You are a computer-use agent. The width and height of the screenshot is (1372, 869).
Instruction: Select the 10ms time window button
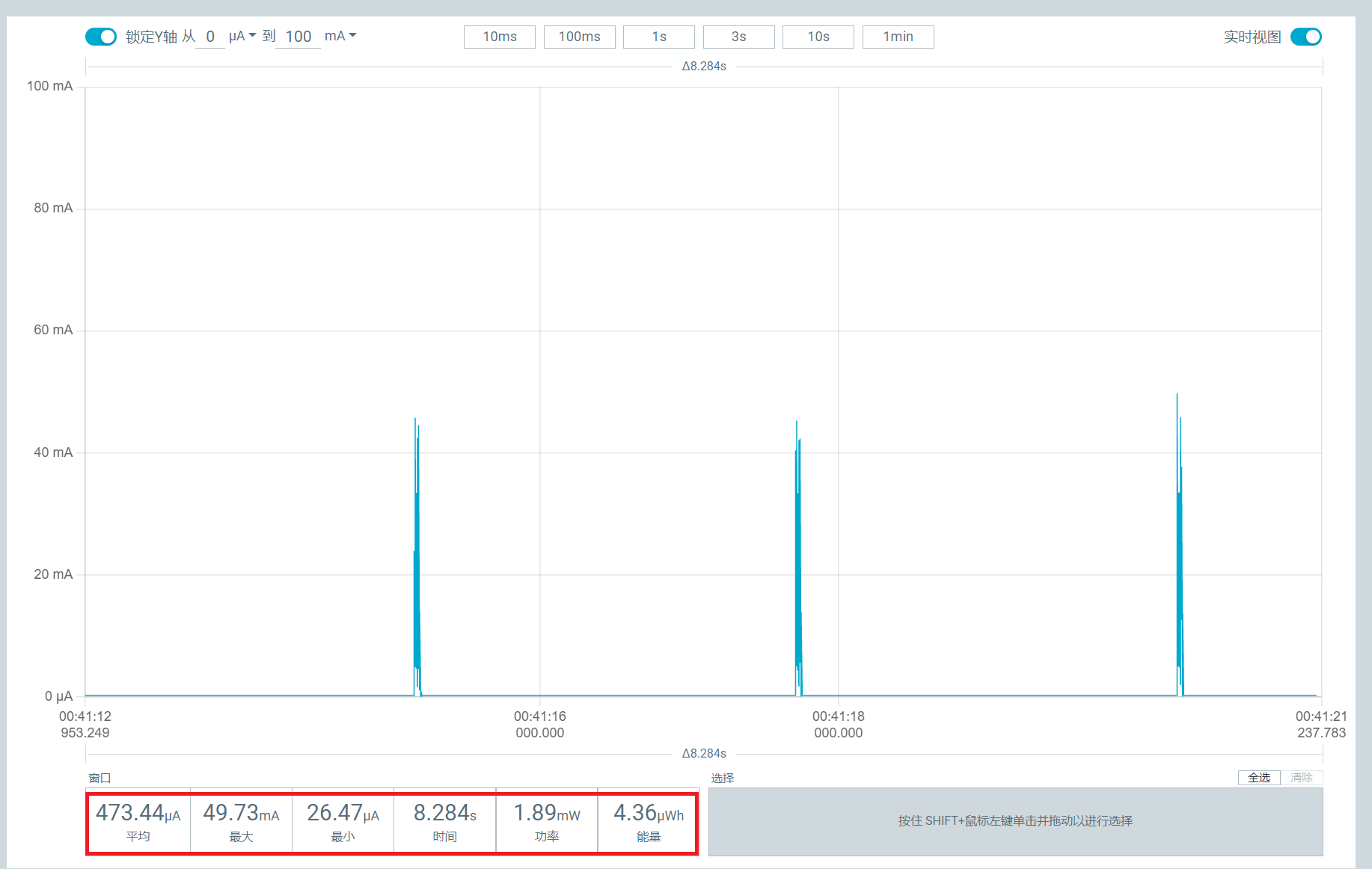[x=500, y=37]
